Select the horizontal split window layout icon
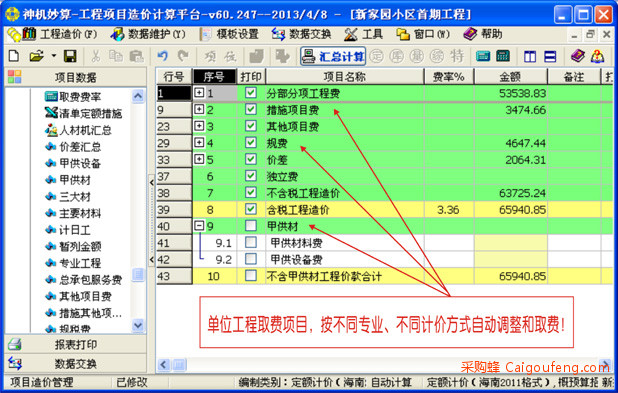This screenshot has width=618, height=393. tap(550, 56)
